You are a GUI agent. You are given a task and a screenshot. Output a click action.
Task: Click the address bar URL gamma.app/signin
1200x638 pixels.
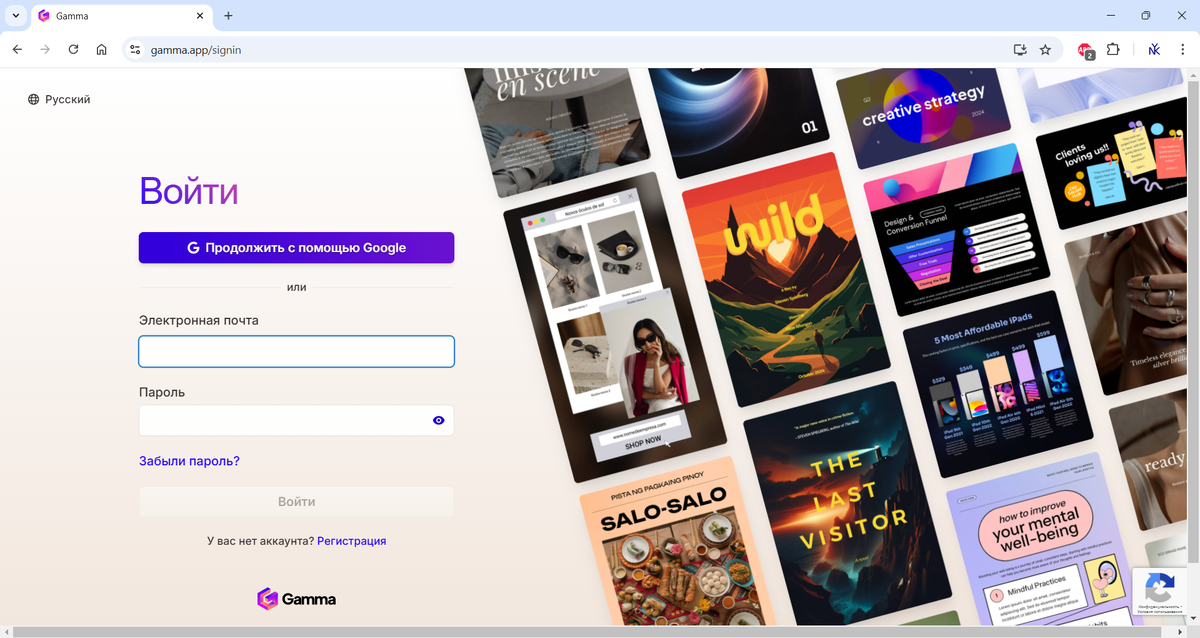pyautogui.click(x=196, y=49)
